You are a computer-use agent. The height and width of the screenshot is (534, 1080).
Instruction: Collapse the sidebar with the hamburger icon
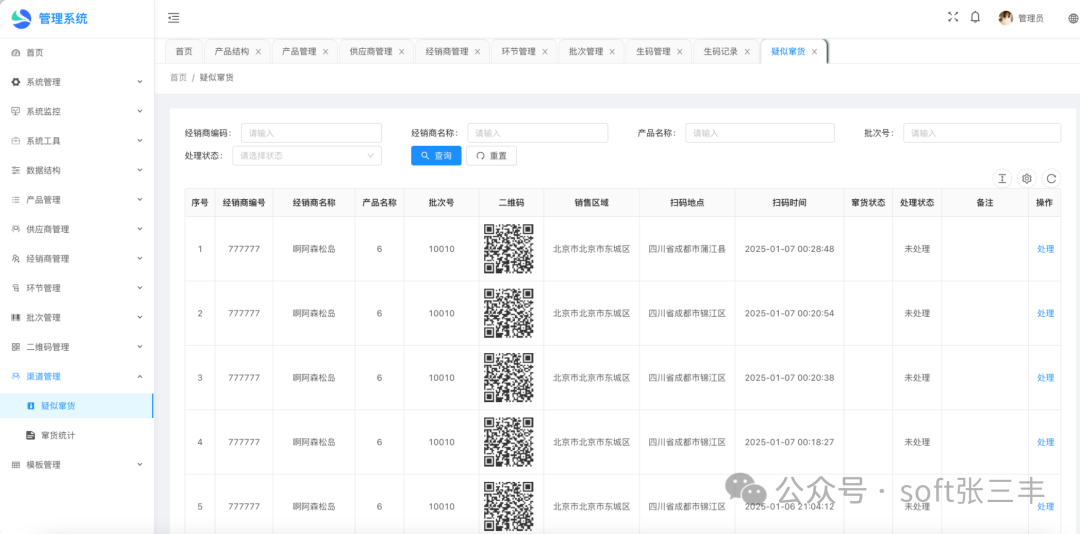174,18
